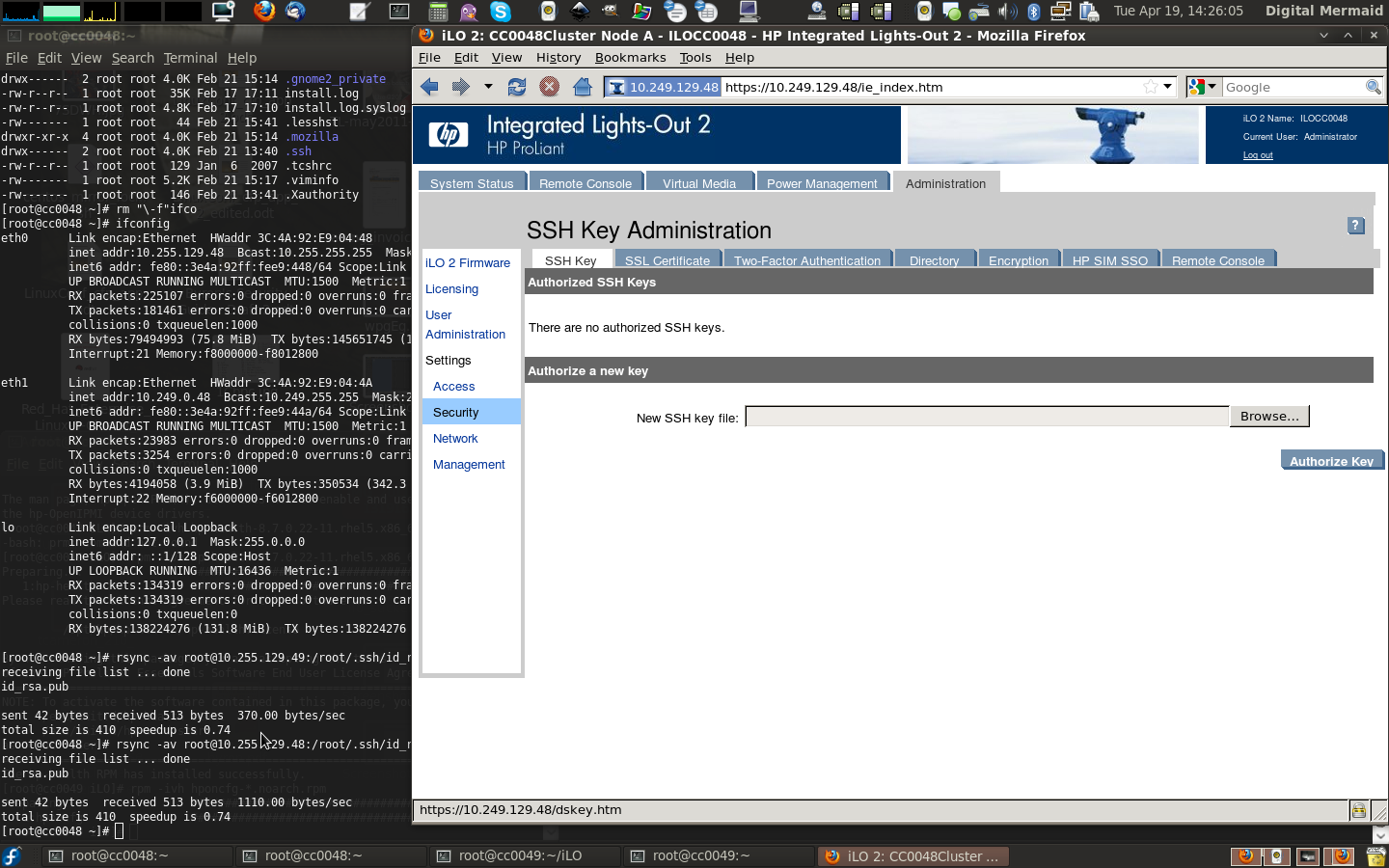Viewport: 1389px width, 868px height.
Task: Open Fedora main menu icon
Action: click(12, 856)
